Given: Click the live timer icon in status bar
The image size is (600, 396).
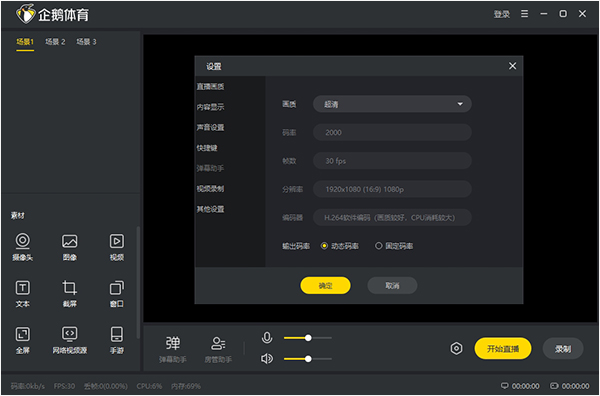Looking at the screenshot, I should pyautogui.click(x=504, y=386).
